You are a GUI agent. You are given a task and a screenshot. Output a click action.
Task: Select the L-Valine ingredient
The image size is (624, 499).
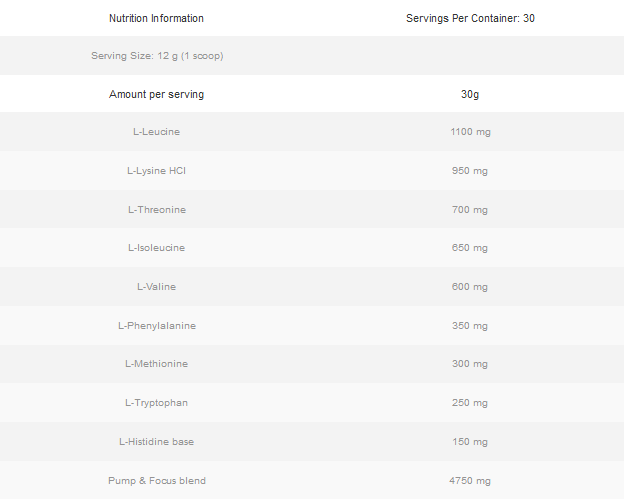[156, 287]
